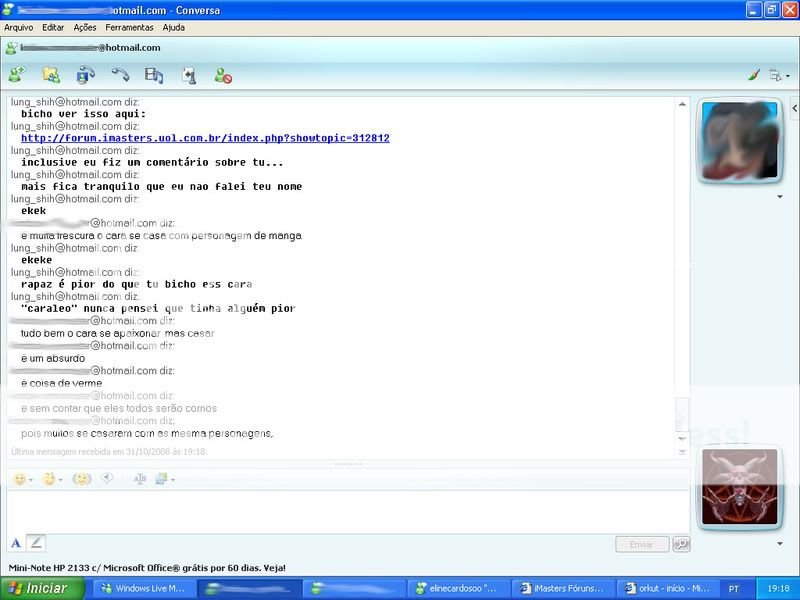800x600 pixels.
Task: Open the activities media icon
Action: [x=154, y=74]
